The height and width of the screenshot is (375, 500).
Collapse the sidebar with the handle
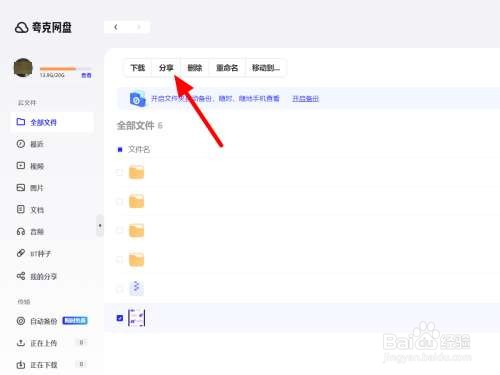(x=100, y=226)
